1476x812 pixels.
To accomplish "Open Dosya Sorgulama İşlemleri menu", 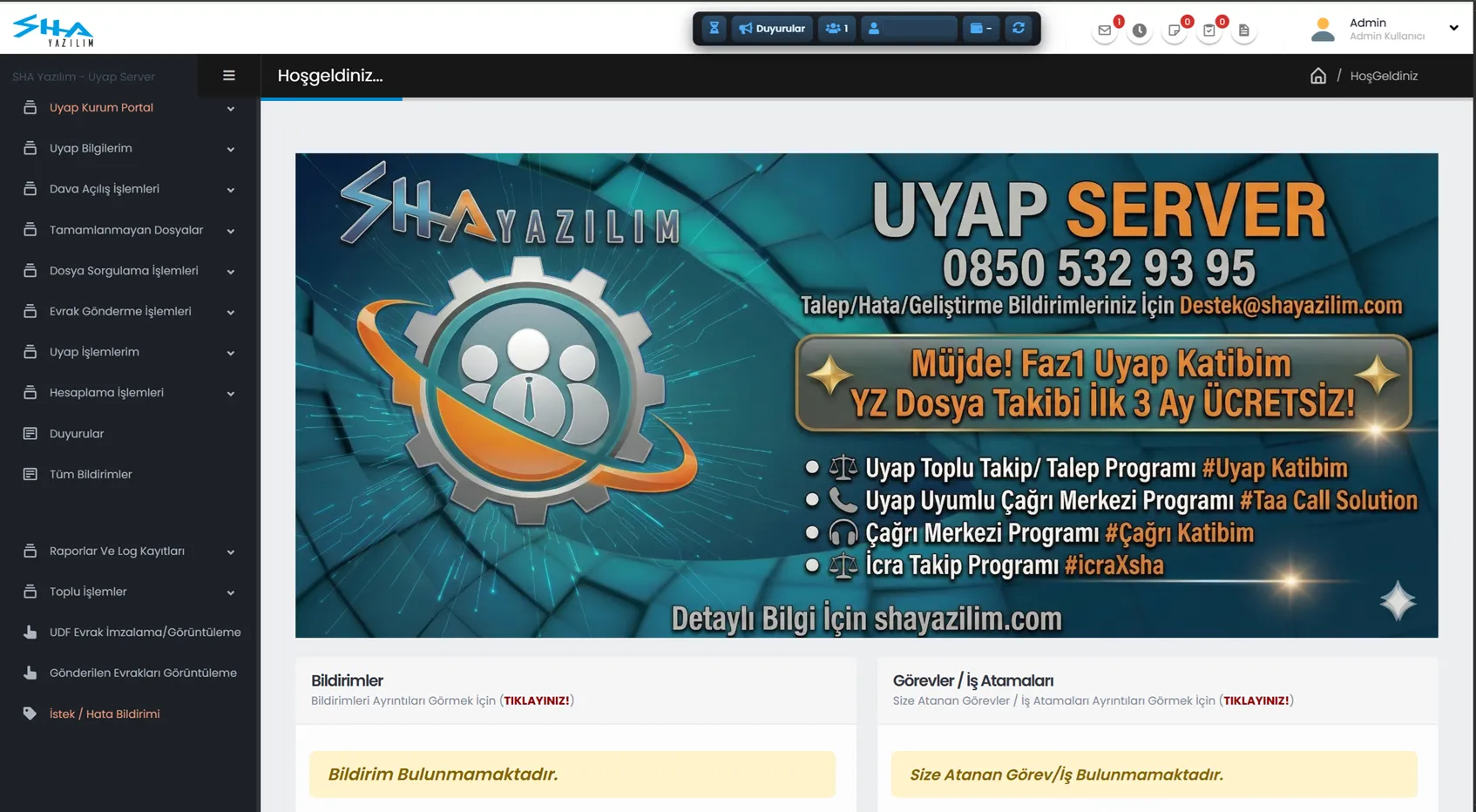I will tap(124, 271).
